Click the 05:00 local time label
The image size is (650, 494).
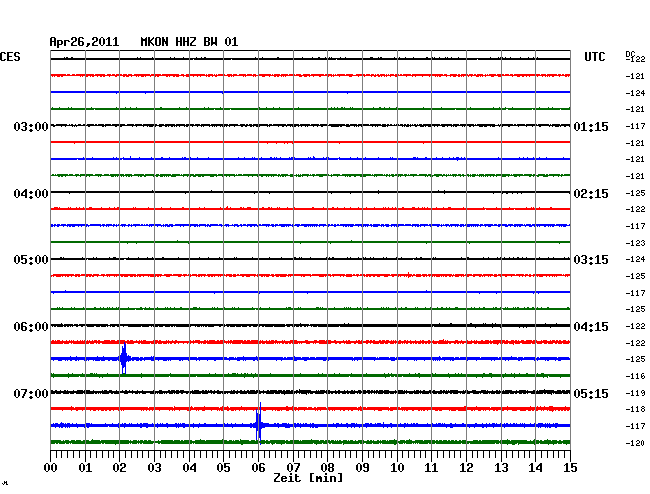click(x=31, y=260)
